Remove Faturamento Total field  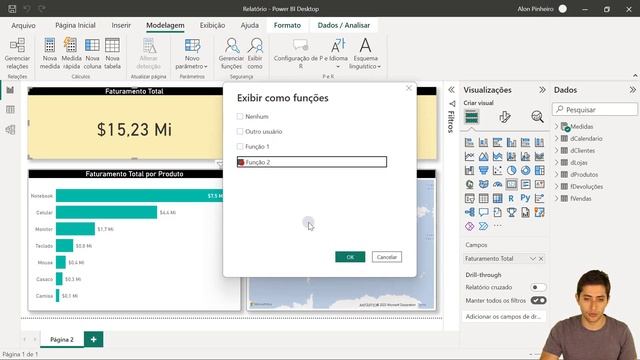541,258
